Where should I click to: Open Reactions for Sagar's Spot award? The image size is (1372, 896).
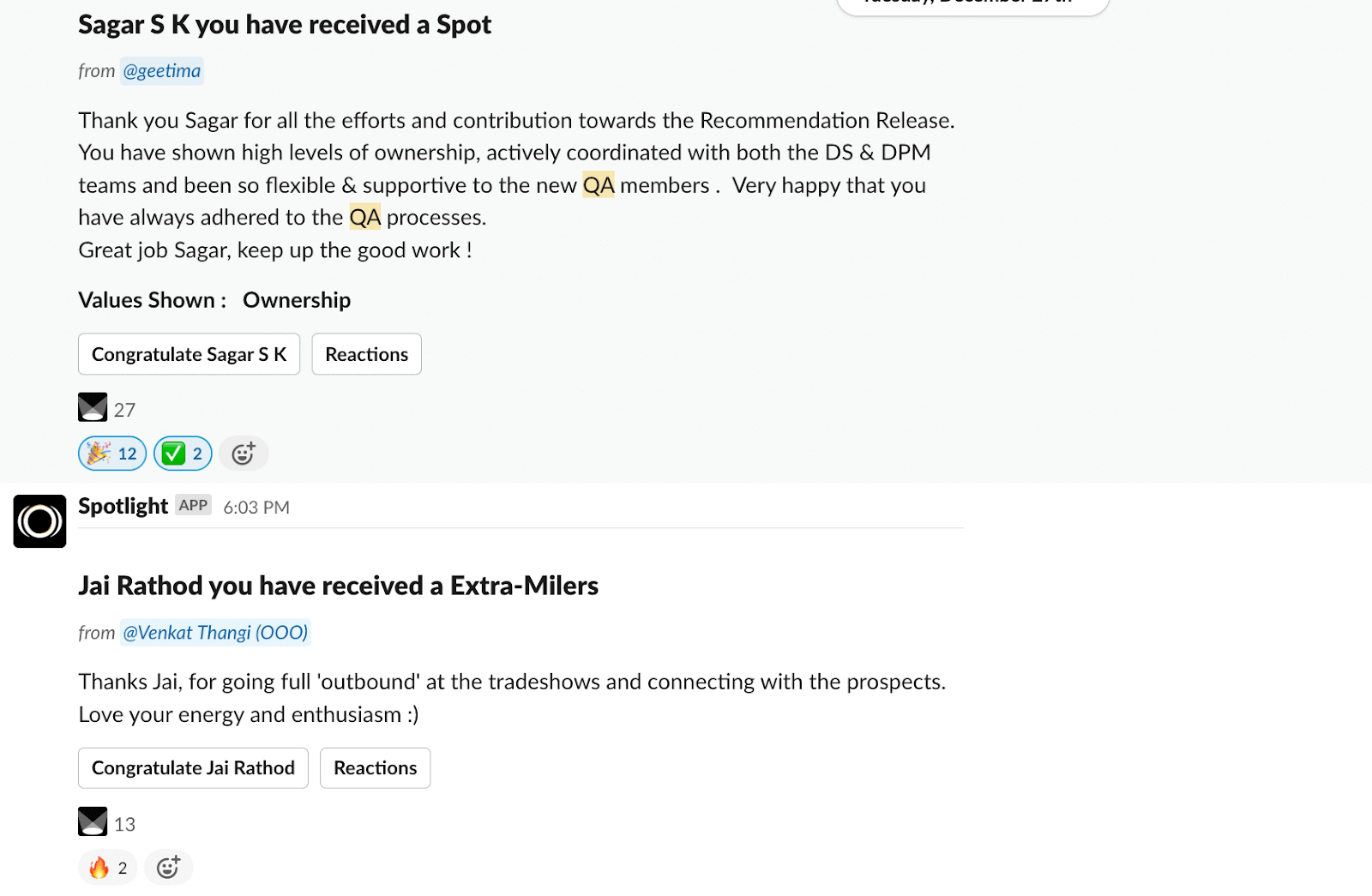366,353
